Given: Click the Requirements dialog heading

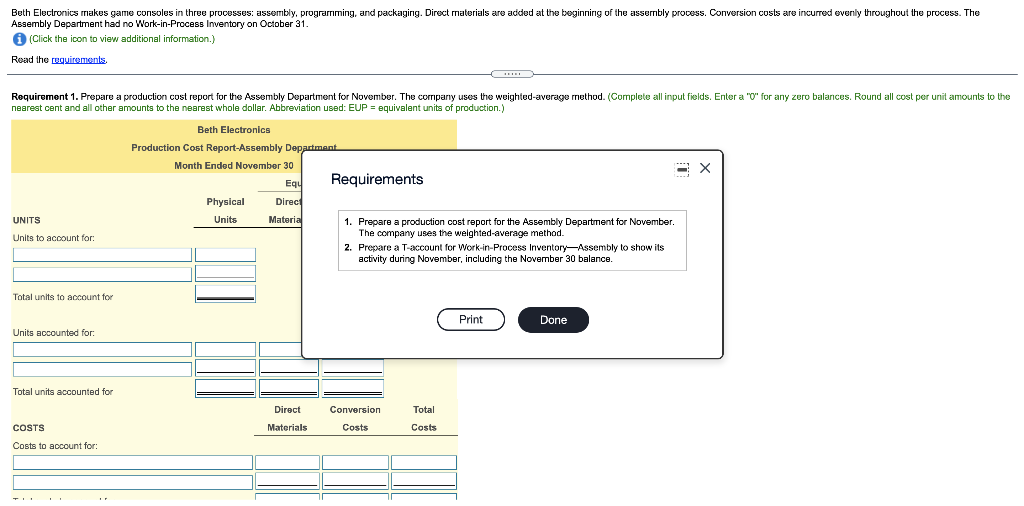Looking at the screenshot, I should coord(377,180).
